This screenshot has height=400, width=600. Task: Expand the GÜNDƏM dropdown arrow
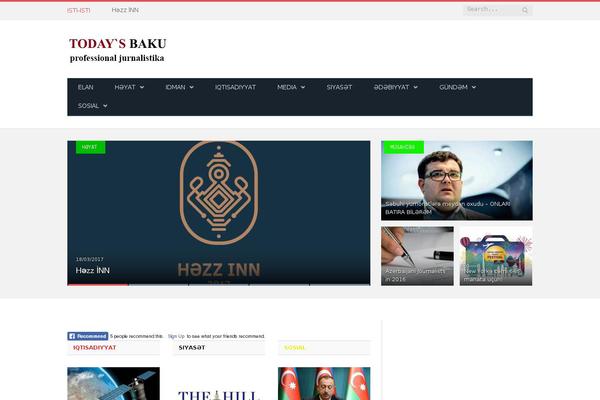474,88
